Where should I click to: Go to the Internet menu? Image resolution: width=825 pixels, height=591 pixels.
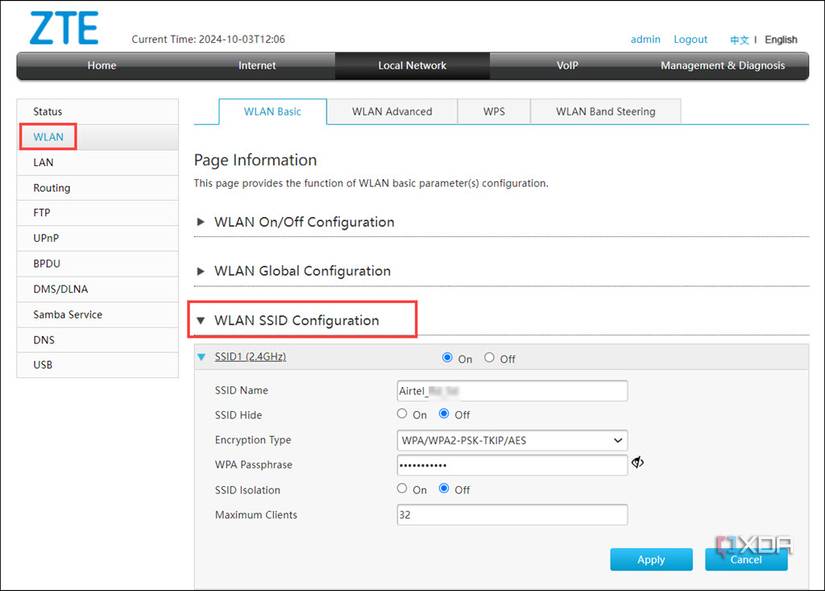point(256,65)
